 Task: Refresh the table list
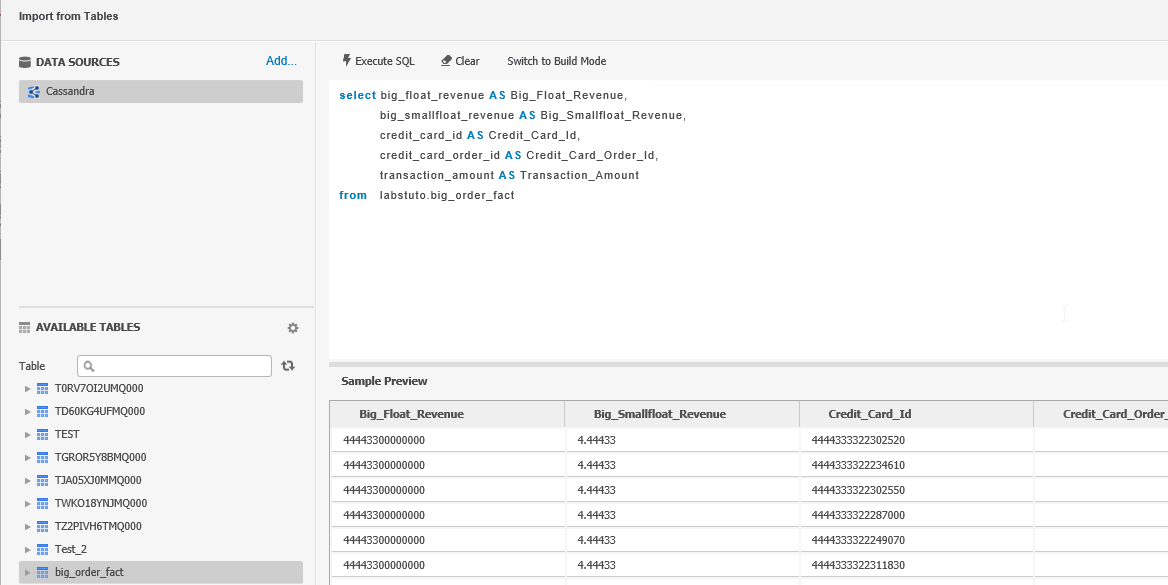point(288,366)
